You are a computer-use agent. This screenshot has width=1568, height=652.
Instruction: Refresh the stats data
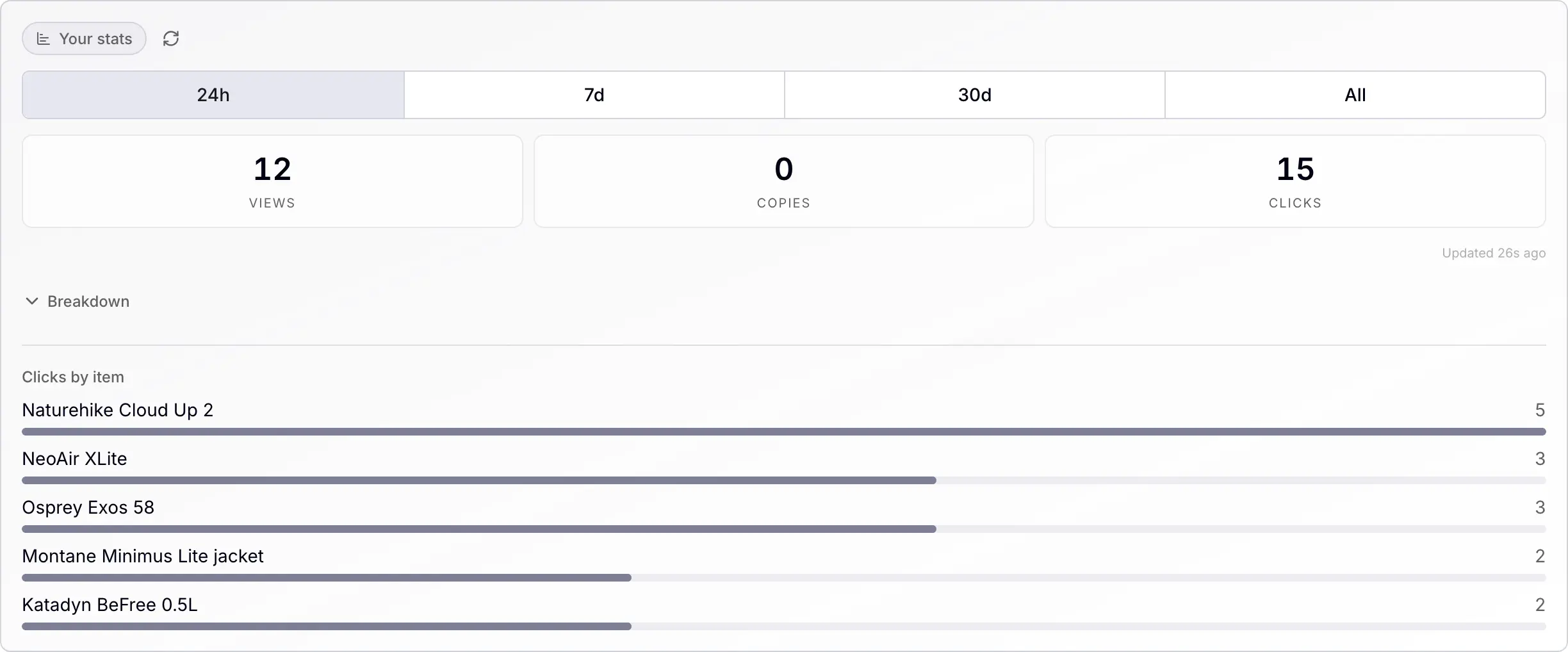click(x=170, y=38)
